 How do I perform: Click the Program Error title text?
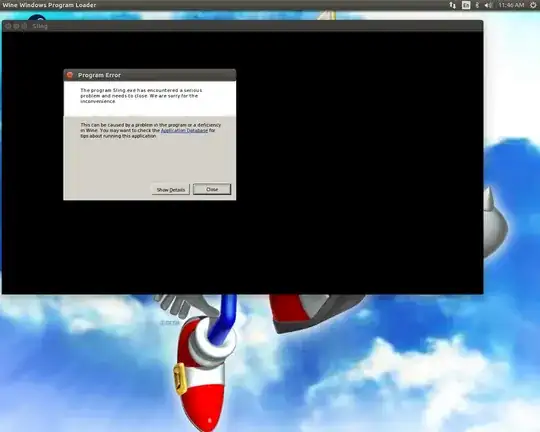[x=99, y=75]
